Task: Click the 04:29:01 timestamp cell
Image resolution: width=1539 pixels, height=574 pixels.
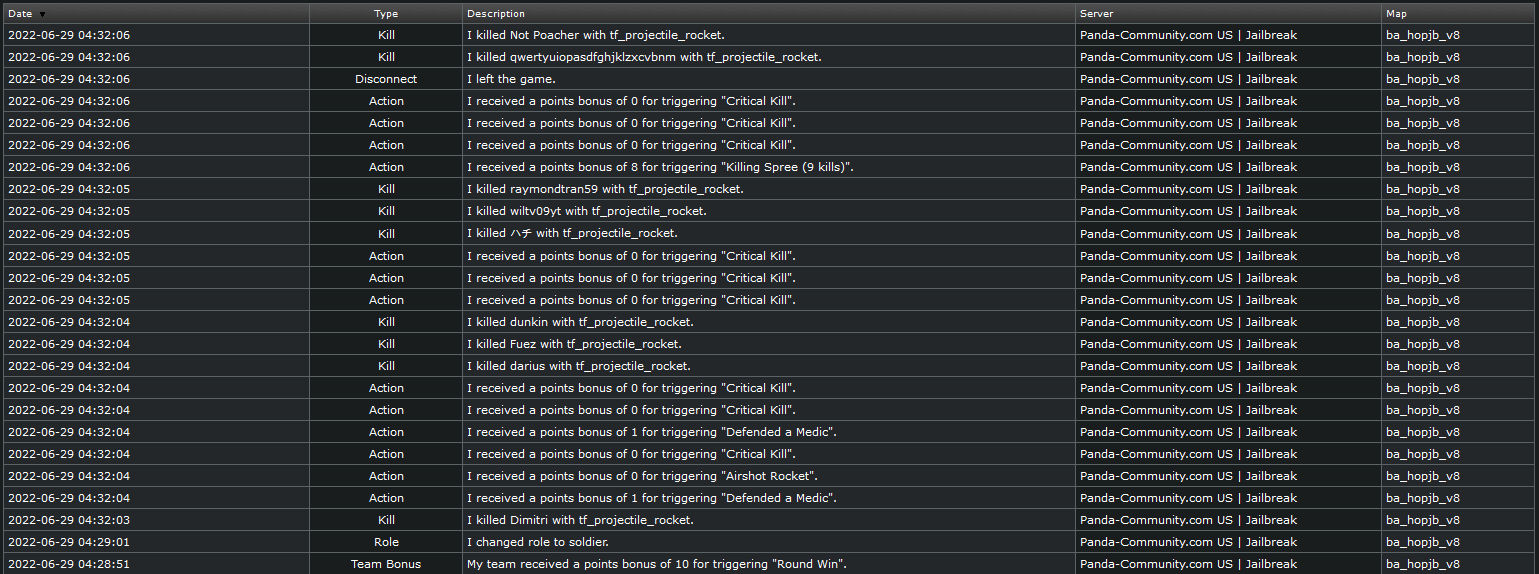Action: [x=69, y=542]
